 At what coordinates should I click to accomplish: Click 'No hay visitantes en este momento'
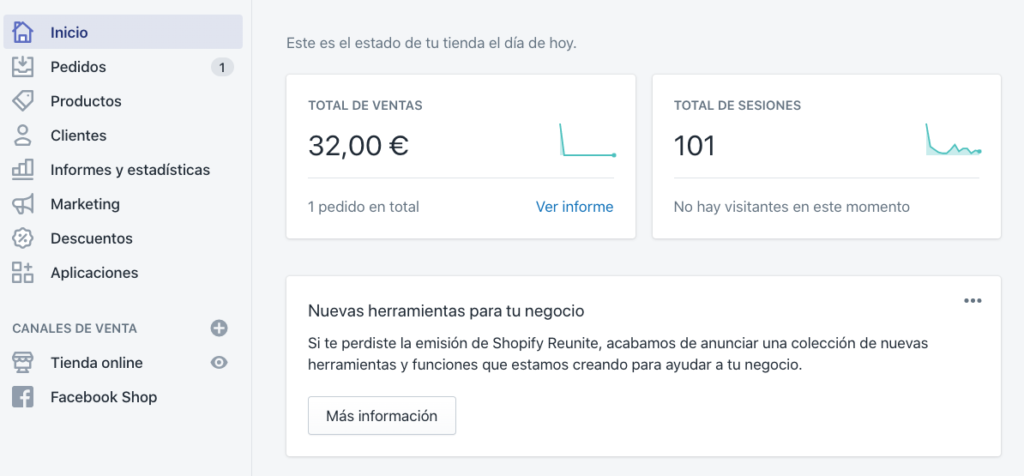pos(792,207)
